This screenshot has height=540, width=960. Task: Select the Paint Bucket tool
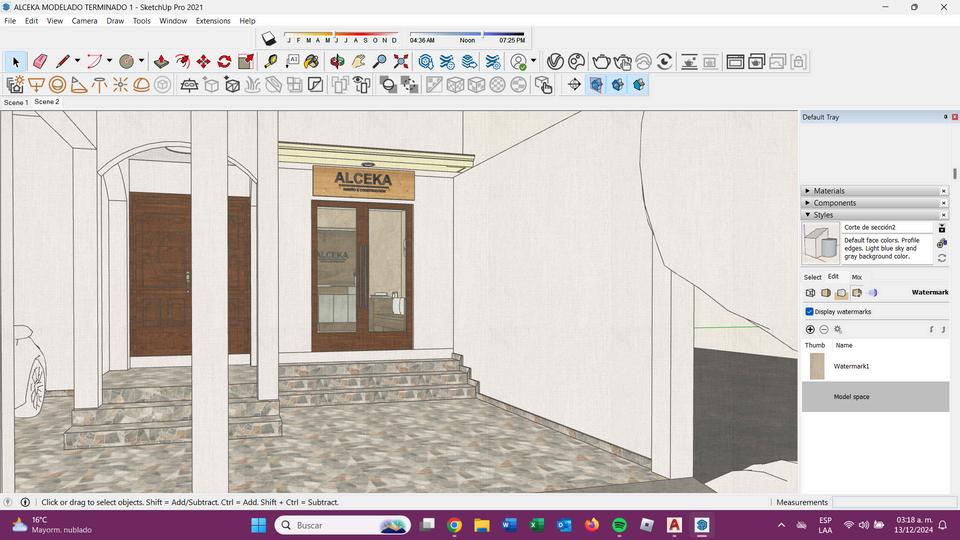point(312,62)
